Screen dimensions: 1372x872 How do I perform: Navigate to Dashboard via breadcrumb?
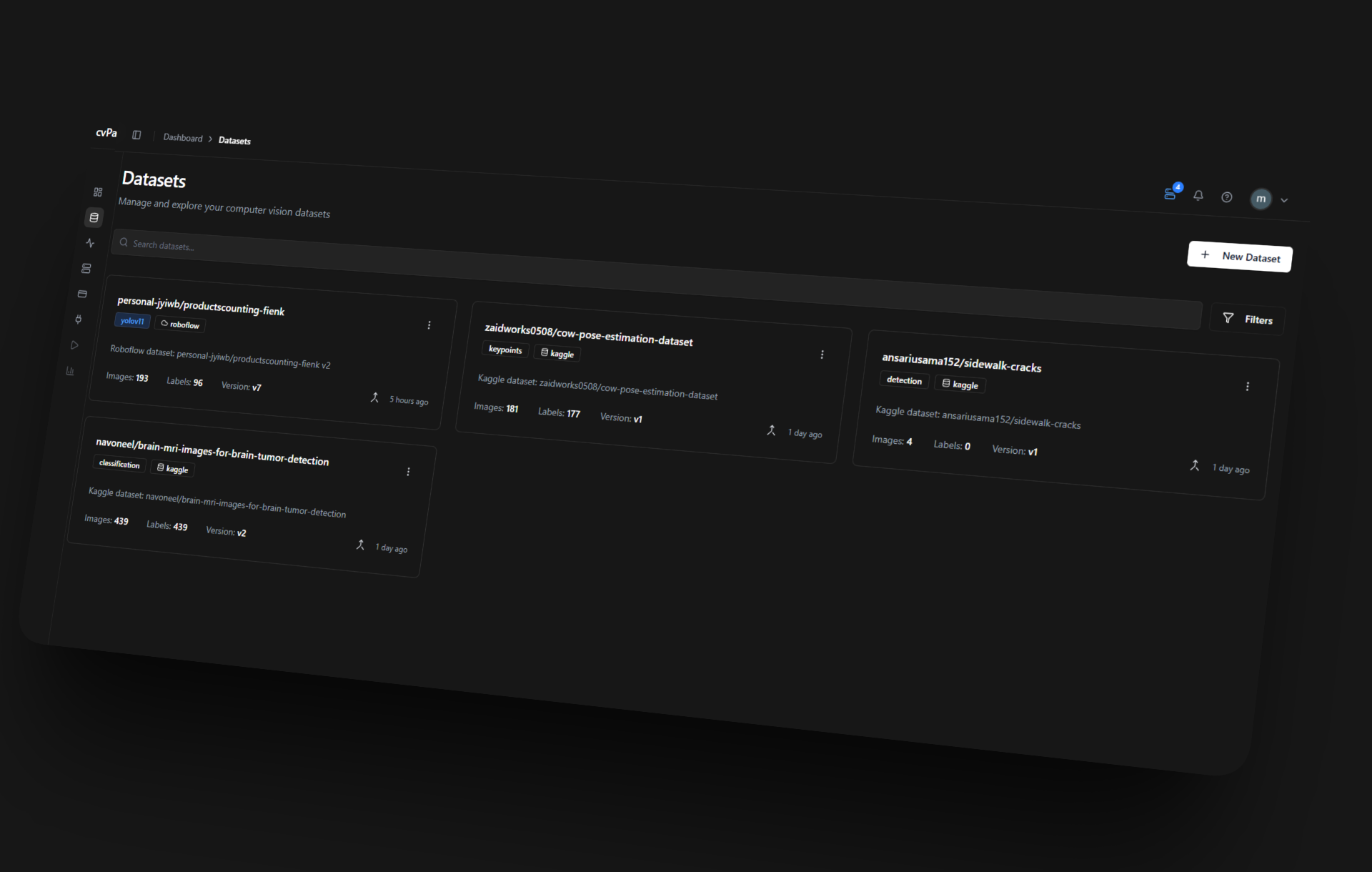click(x=183, y=137)
